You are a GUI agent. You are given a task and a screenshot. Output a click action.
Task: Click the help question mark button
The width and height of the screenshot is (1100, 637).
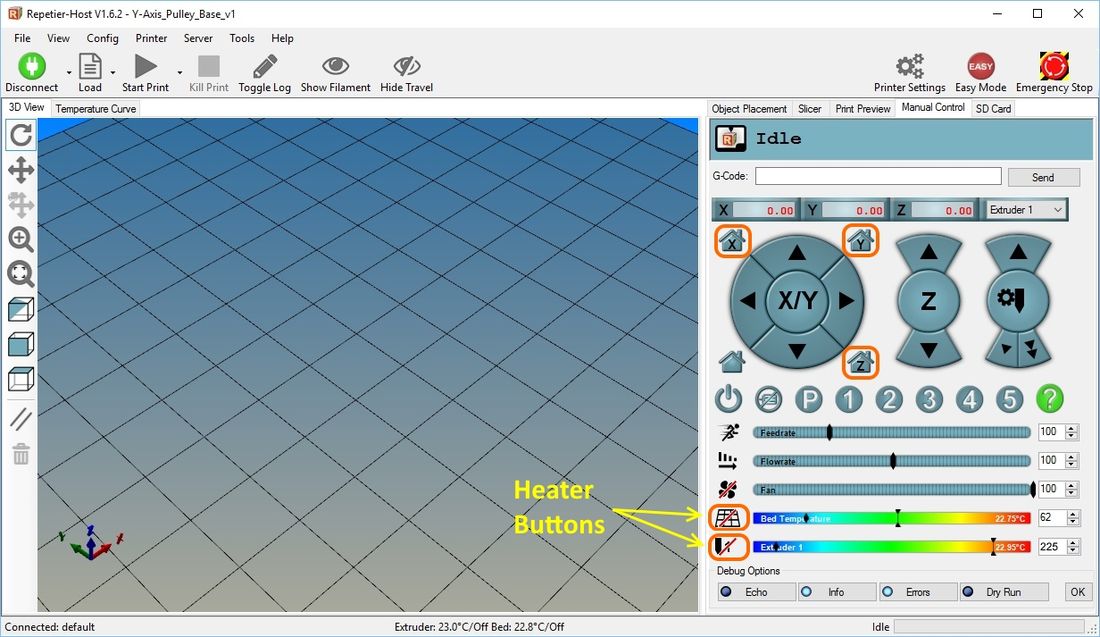click(x=1049, y=399)
